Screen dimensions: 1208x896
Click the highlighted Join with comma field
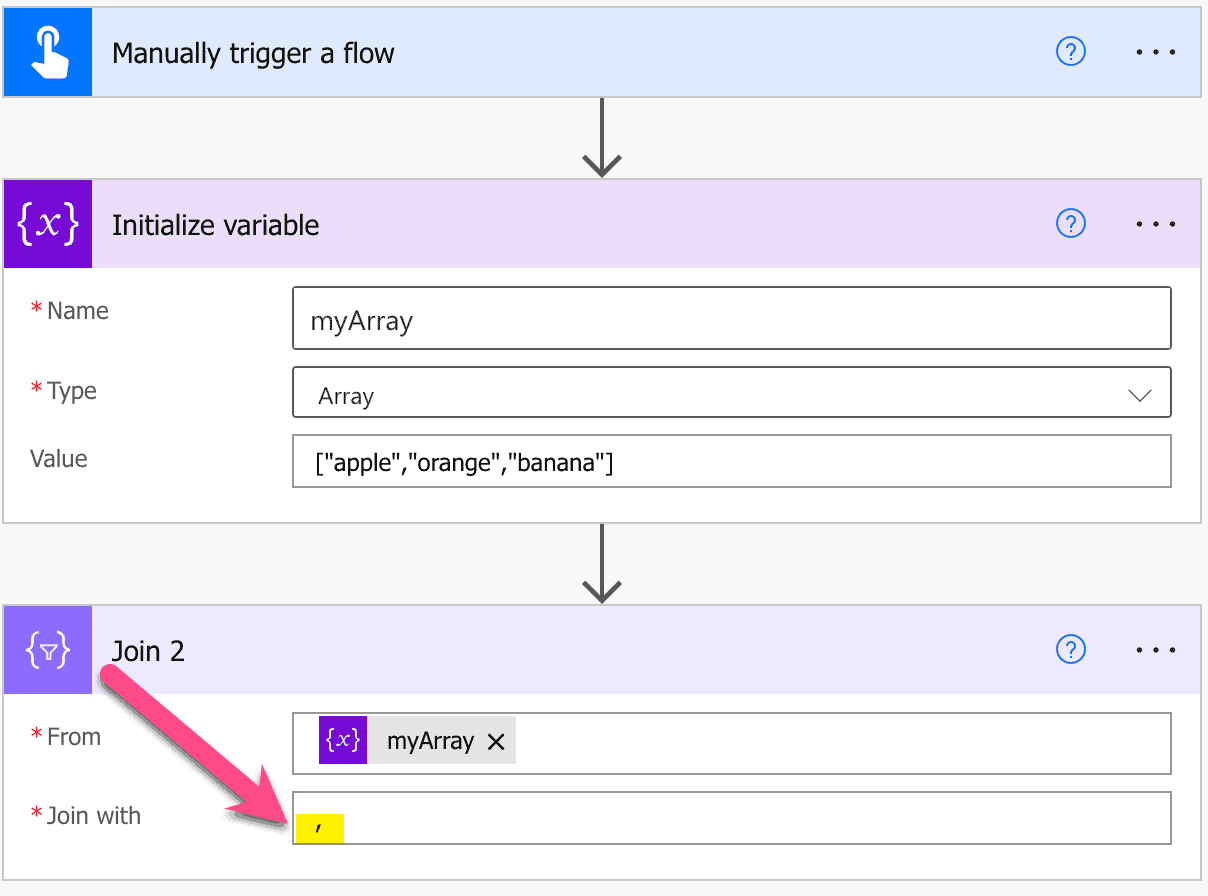(x=320, y=827)
